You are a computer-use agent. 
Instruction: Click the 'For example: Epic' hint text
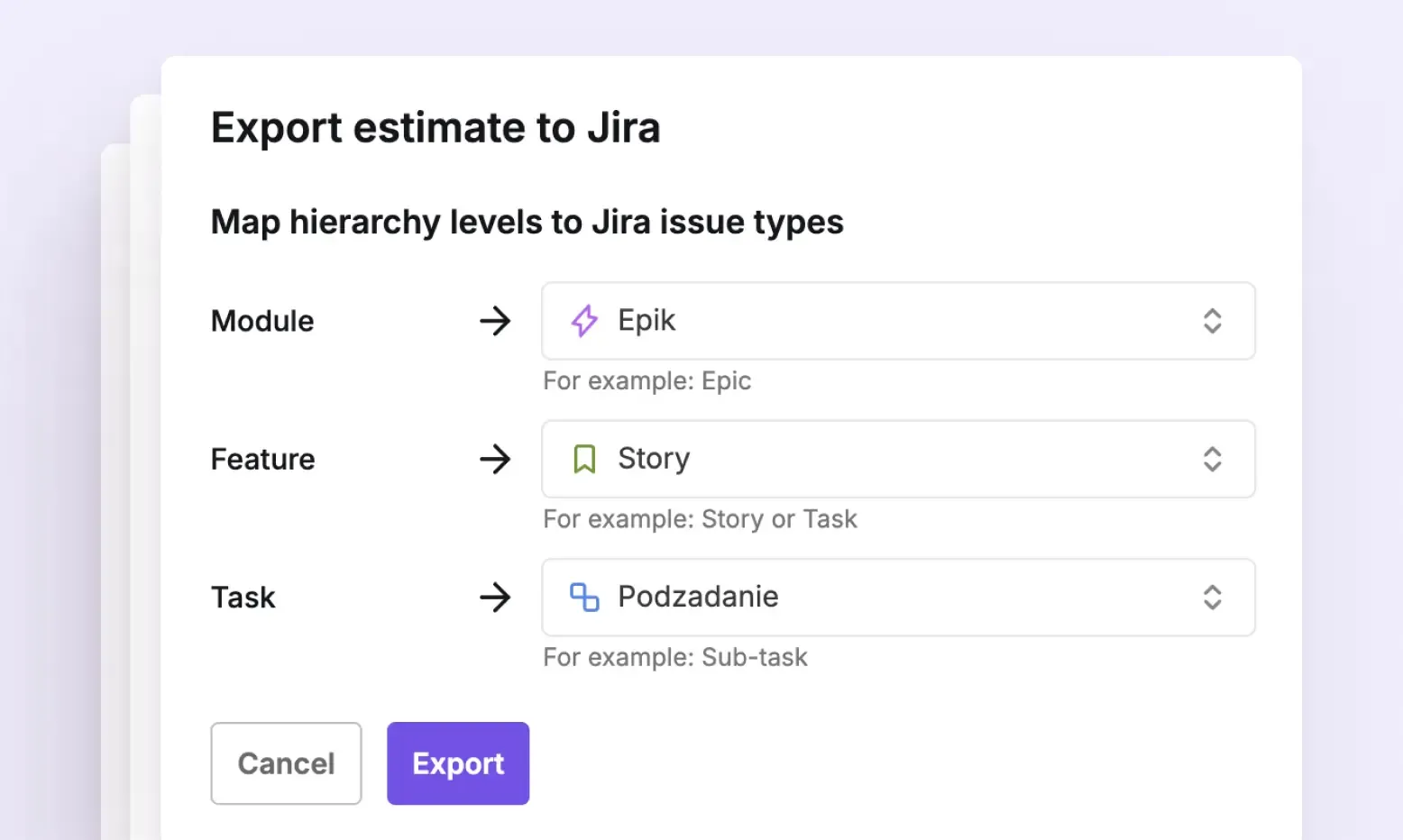pyautogui.click(x=647, y=381)
